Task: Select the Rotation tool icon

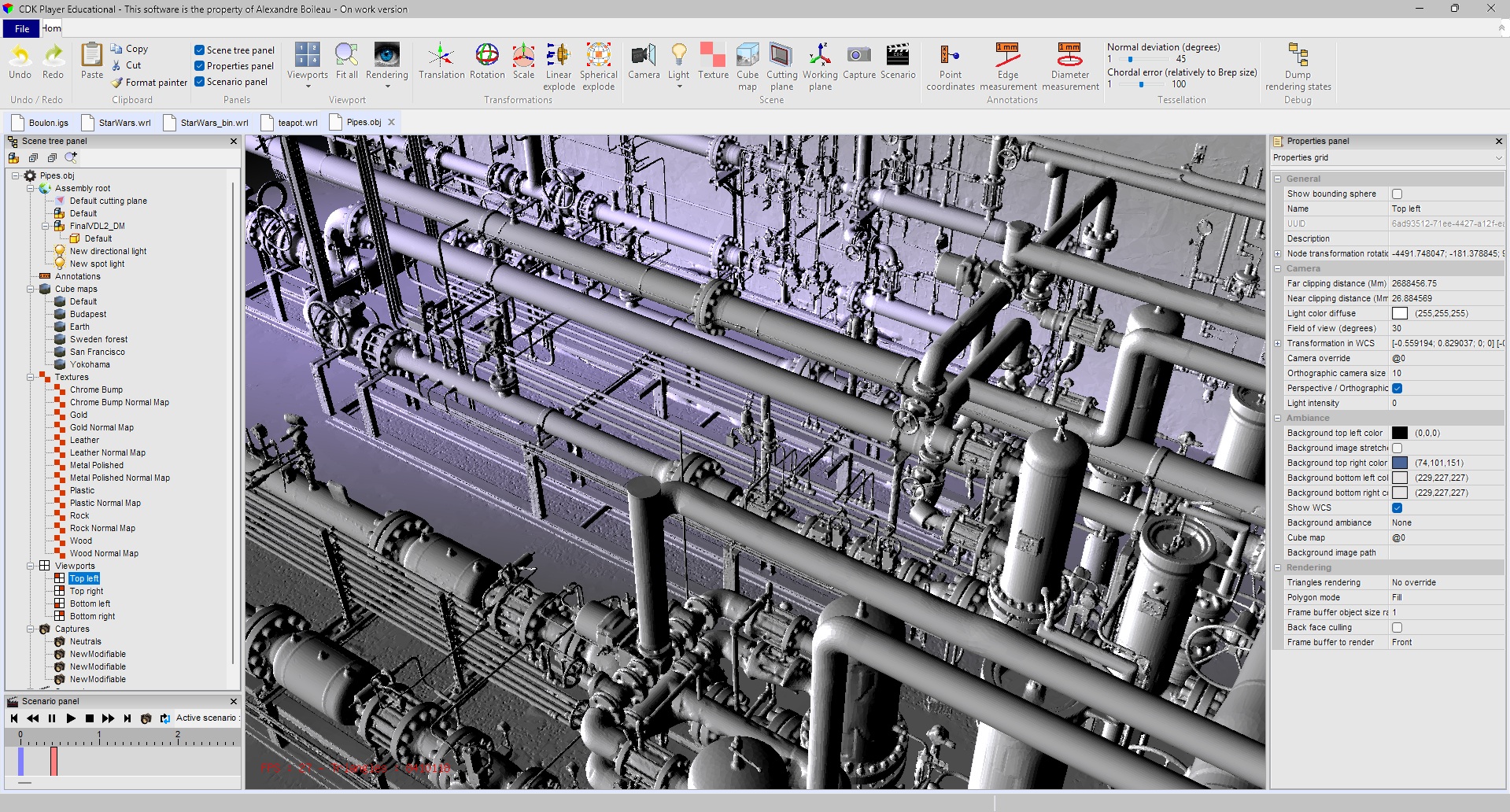Action: pyautogui.click(x=486, y=56)
